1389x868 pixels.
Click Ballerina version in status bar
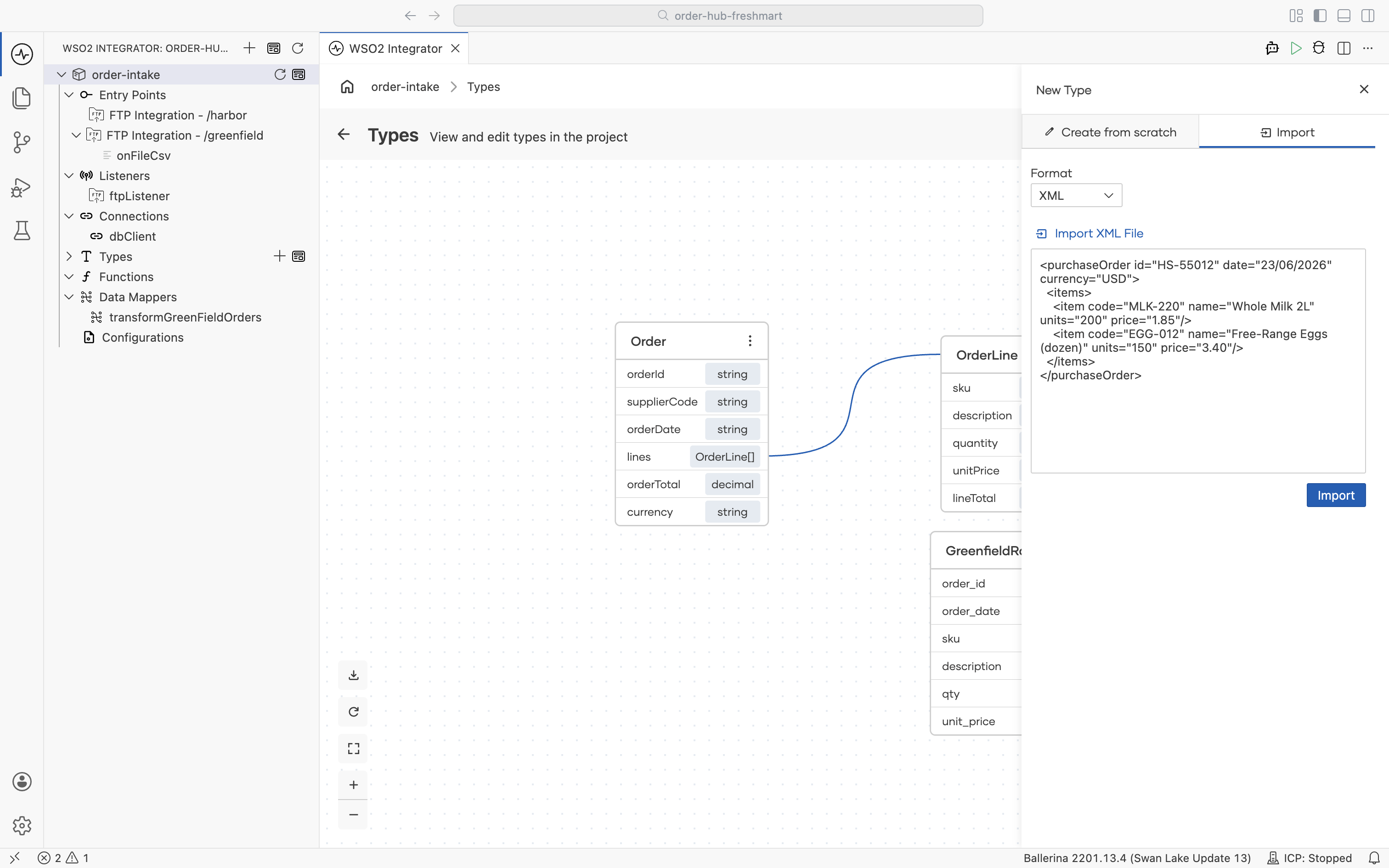coord(1137,858)
